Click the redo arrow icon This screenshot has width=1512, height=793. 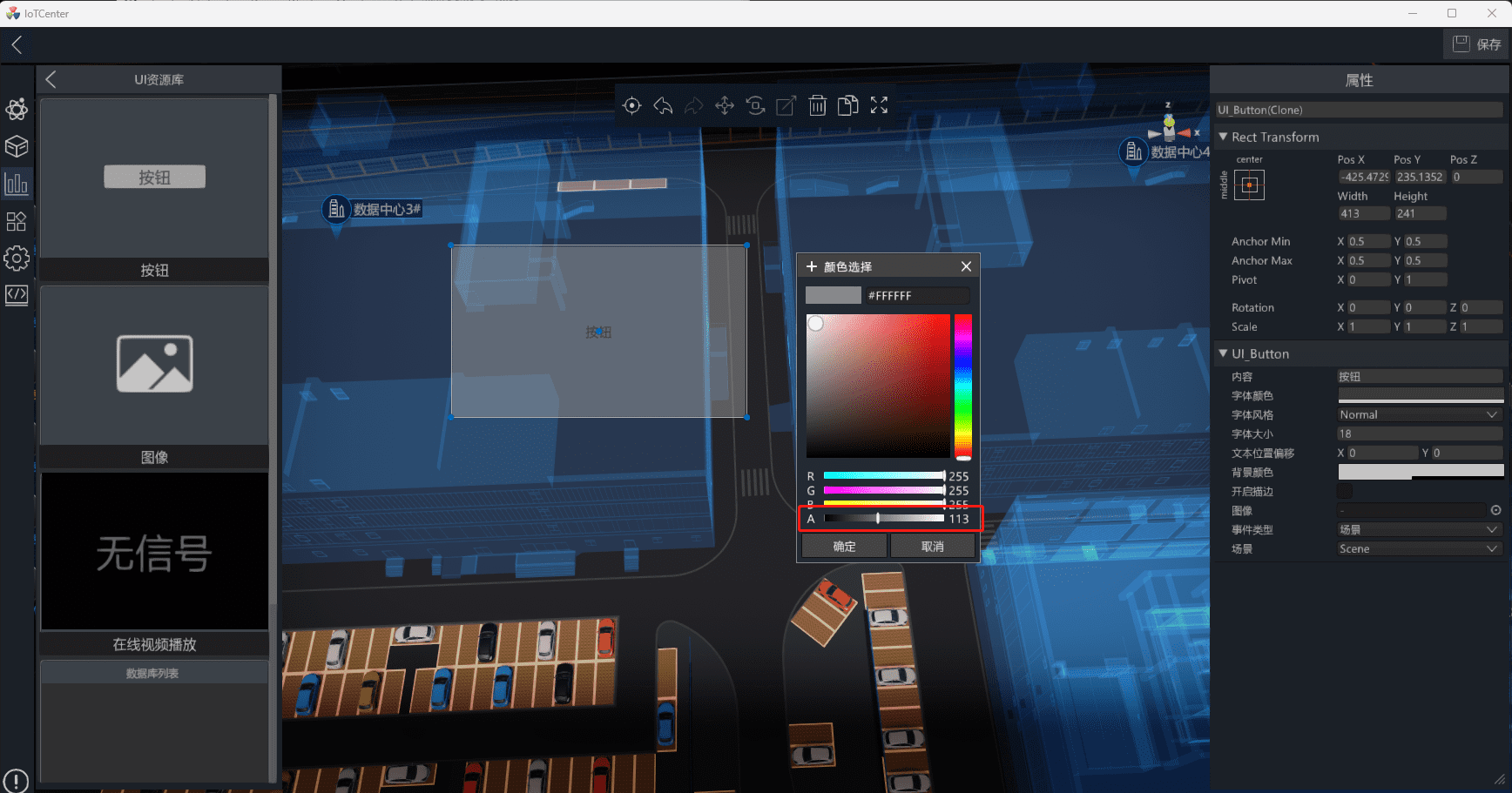tap(694, 106)
